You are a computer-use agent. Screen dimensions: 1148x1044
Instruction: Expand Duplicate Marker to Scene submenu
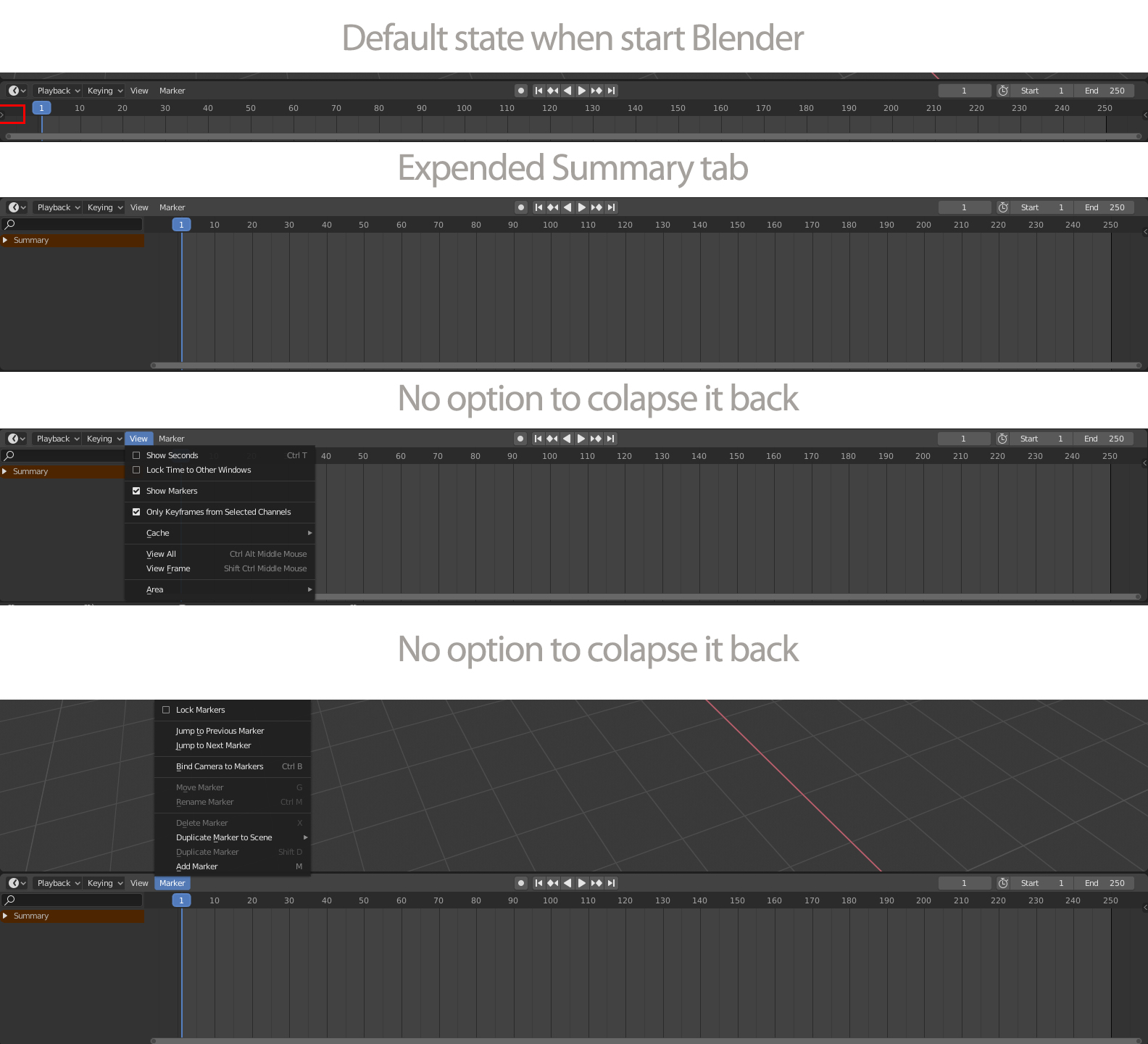[233, 837]
